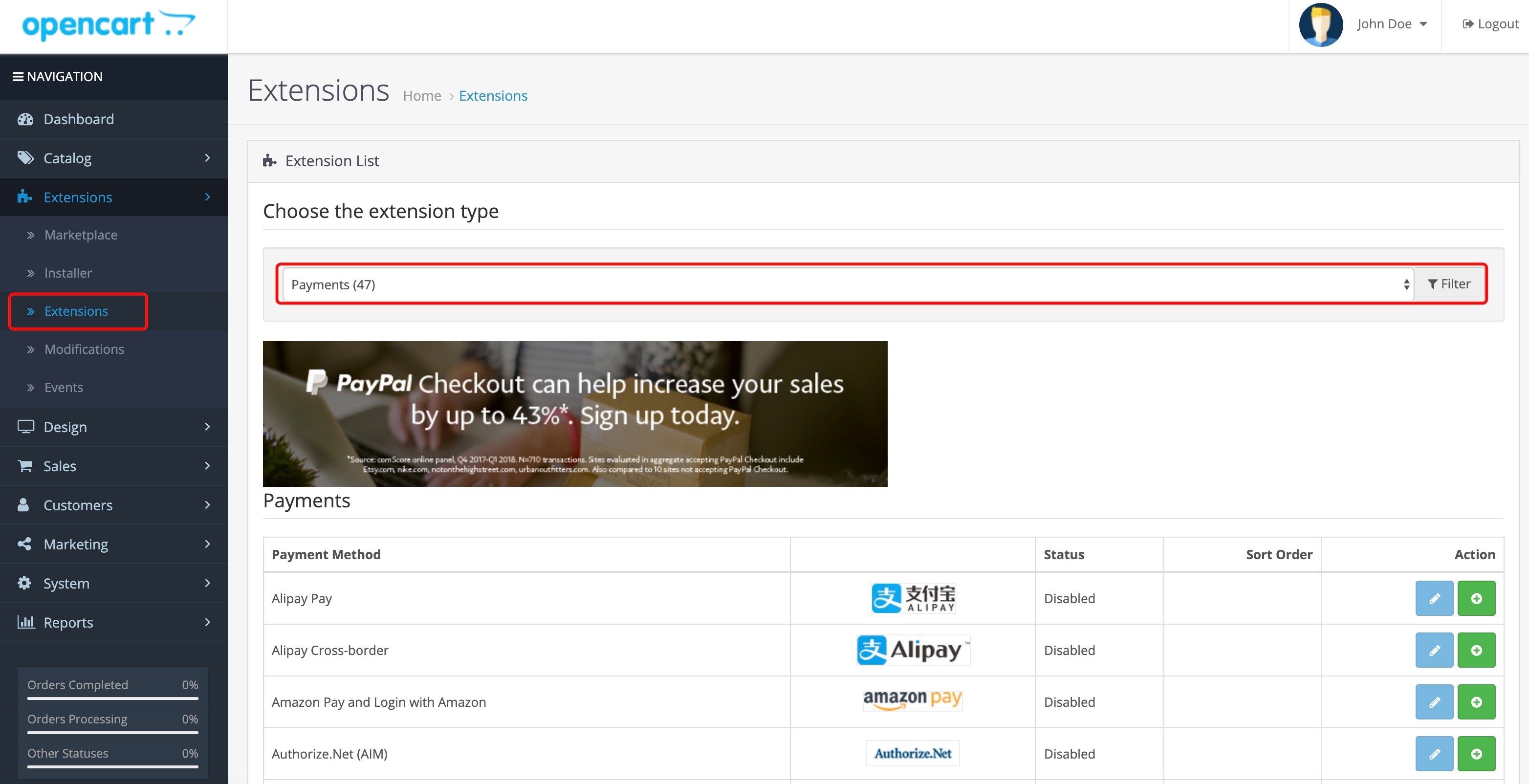
Task: Click the navigation hamburger icon
Action: (x=18, y=77)
